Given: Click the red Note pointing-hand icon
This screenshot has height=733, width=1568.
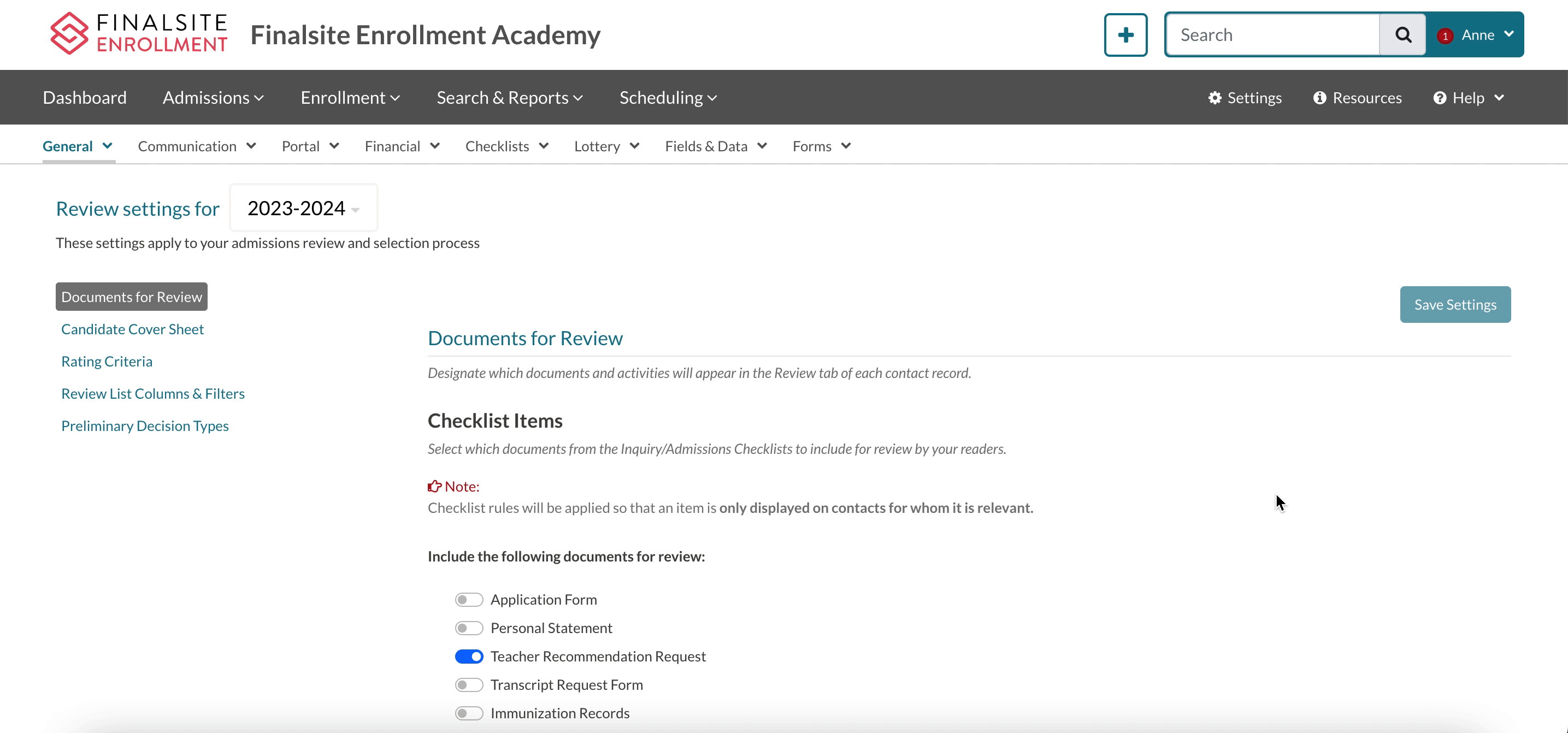Looking at the screenshot, I should point(434,486).
